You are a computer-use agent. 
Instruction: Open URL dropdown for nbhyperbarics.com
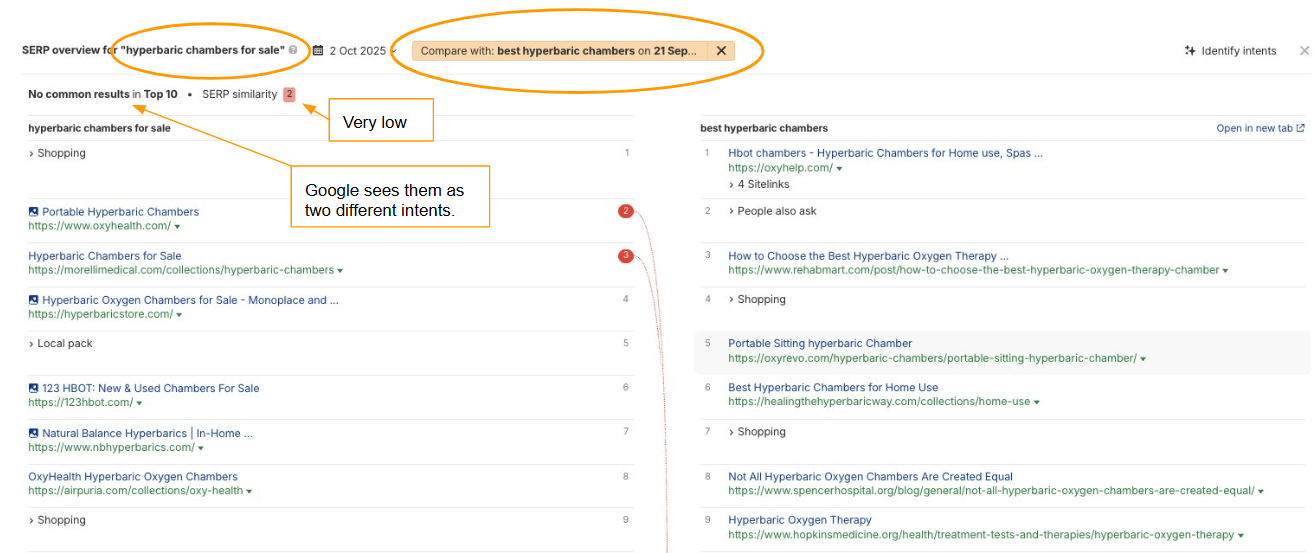201,448
